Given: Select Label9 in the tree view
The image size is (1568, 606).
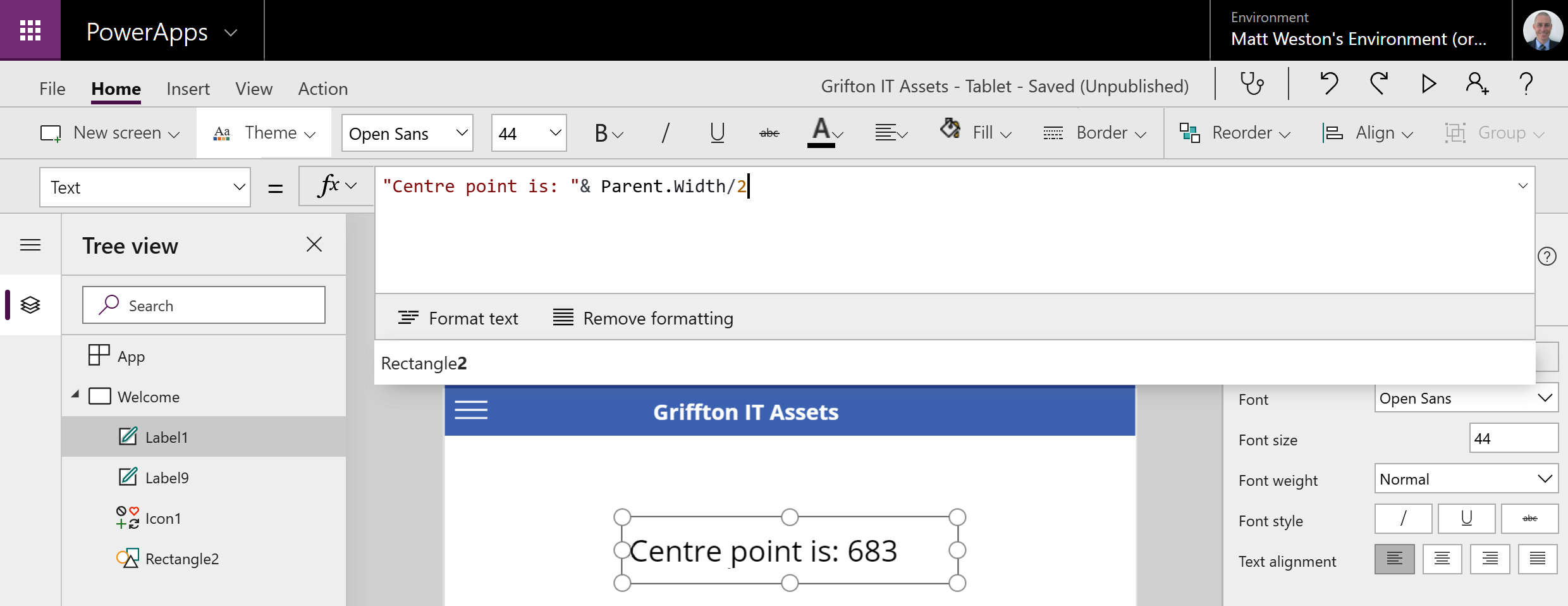Looking at the screenshot, I should pos(204,478).
